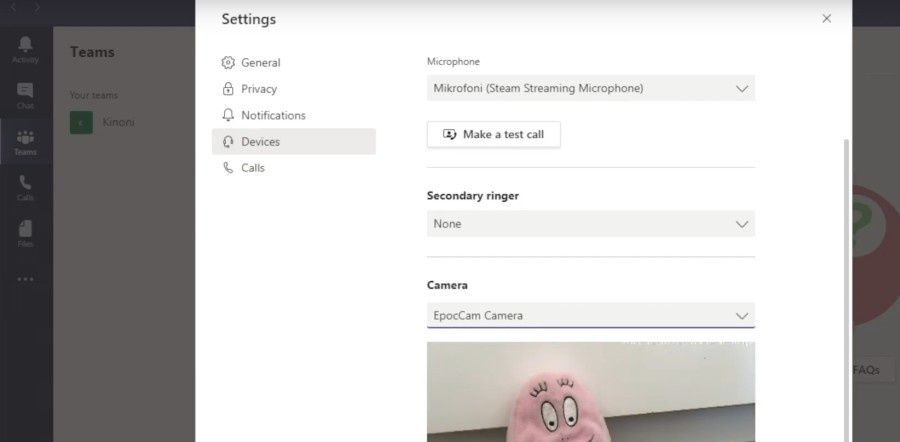Click the back navigation arrow
900x442 pixels.
coord(13,7)
